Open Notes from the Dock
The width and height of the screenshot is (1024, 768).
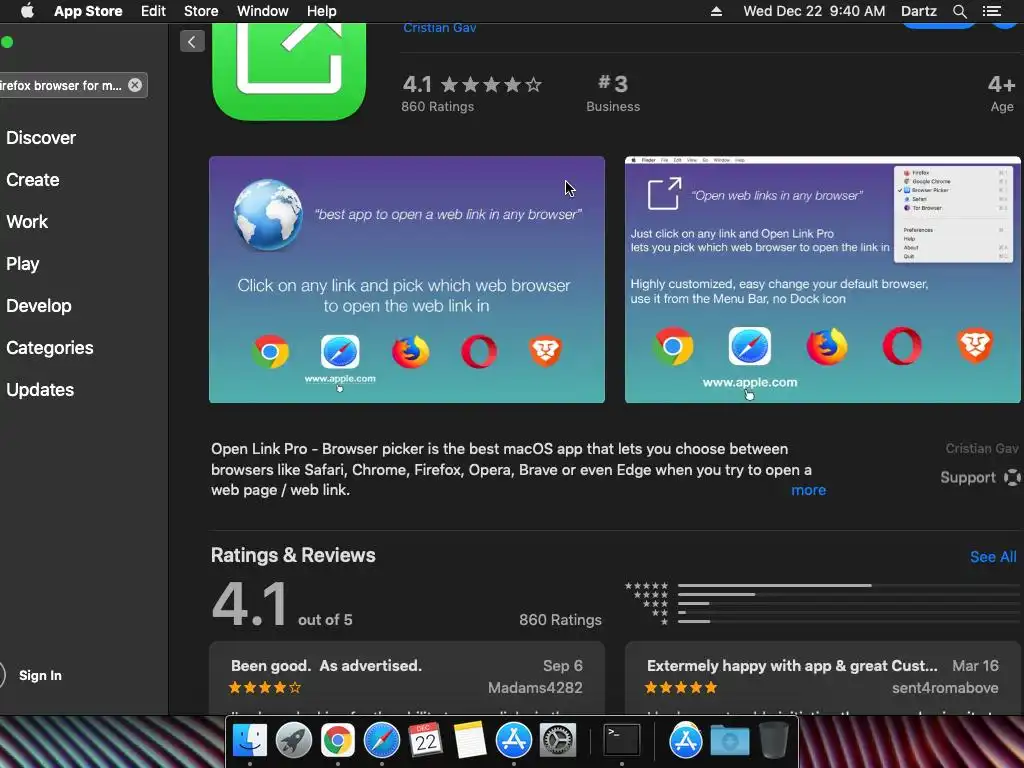pos(470,741)
